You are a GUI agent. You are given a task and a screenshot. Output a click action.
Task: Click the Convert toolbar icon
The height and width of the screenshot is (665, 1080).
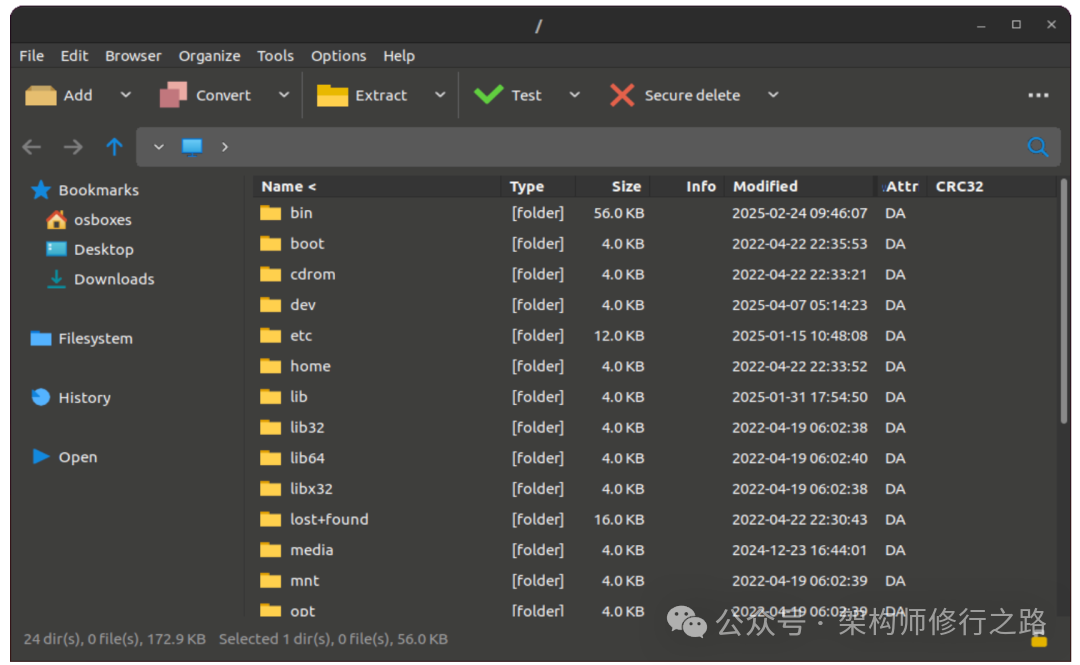(173, 95)
